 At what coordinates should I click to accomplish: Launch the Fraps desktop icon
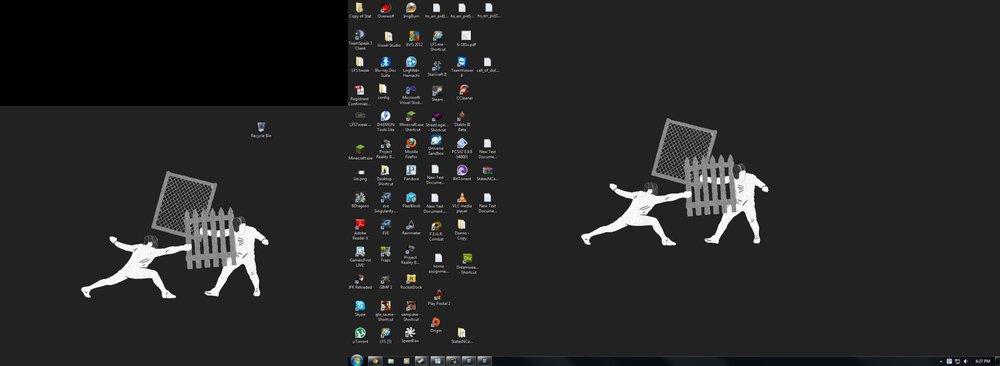click(385, 255)
